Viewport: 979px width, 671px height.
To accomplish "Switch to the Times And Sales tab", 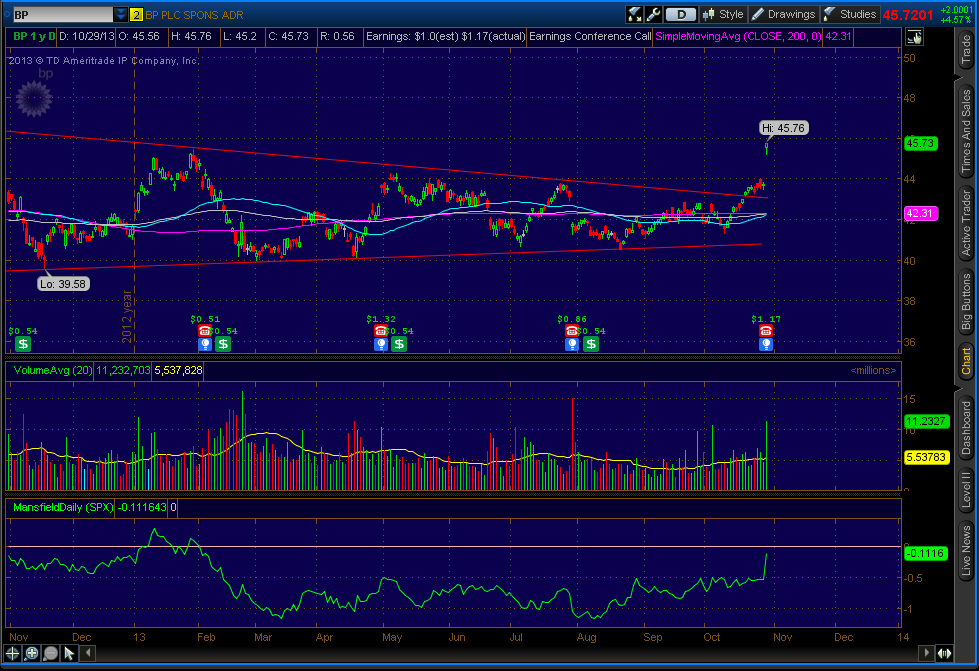I will pyautogui.click(x=966, y=129).
